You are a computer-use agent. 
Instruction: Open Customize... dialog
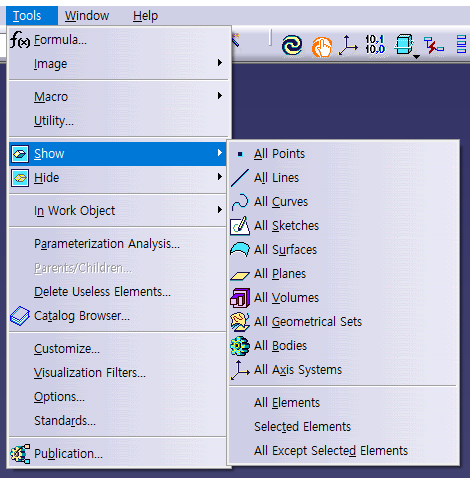[x=119, y=349]
